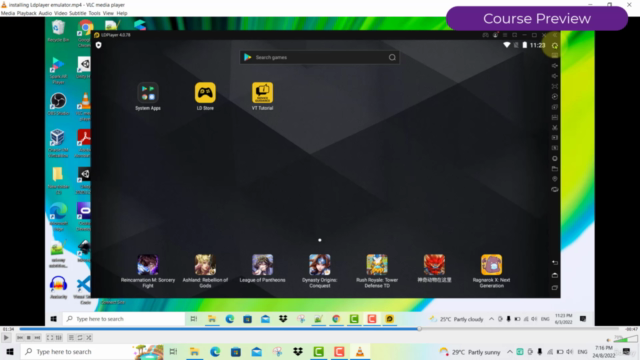The height and width of the screenshot is (360, 640).
Task: Click the VLC remaining time label
Action: coord(631,329)
